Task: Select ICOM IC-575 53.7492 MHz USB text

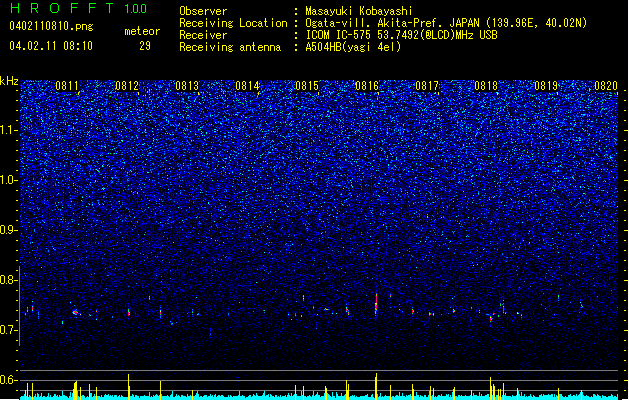Action: tap(401, 35)
